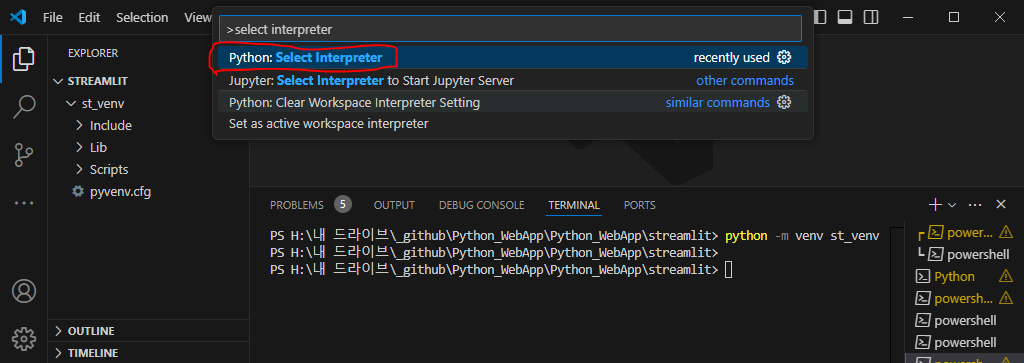The height and width of the screenshot is (363, 1024).
Task: Maximize the VS Code window
Action: tap(954, 18)
